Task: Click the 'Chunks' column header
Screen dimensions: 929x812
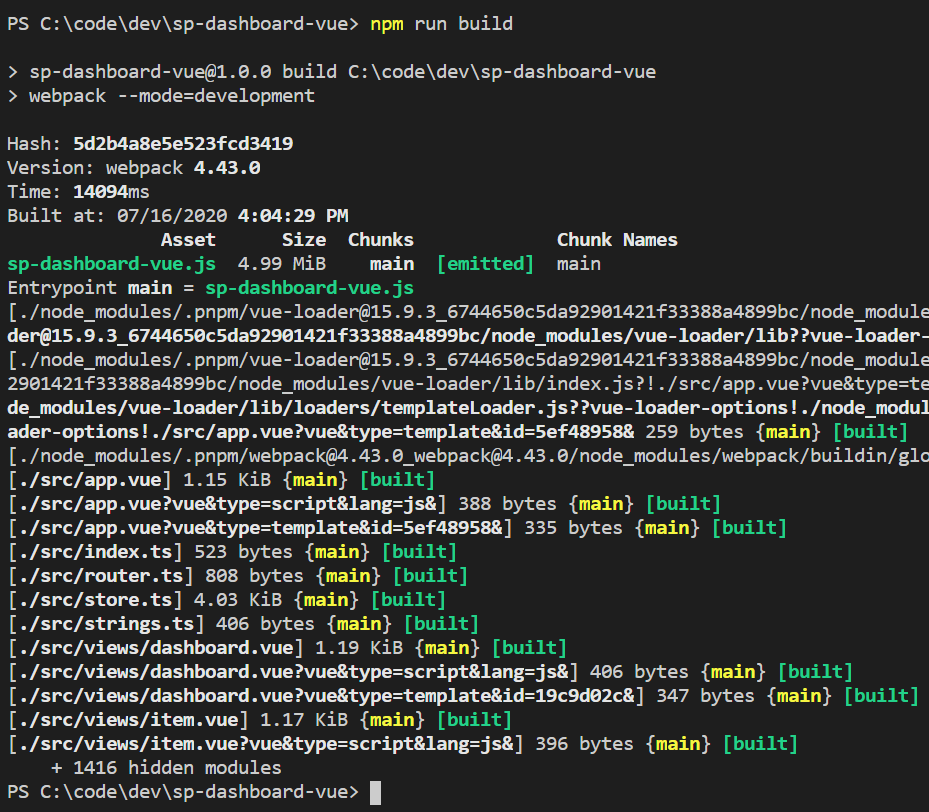Action: (x=380, y=240)
